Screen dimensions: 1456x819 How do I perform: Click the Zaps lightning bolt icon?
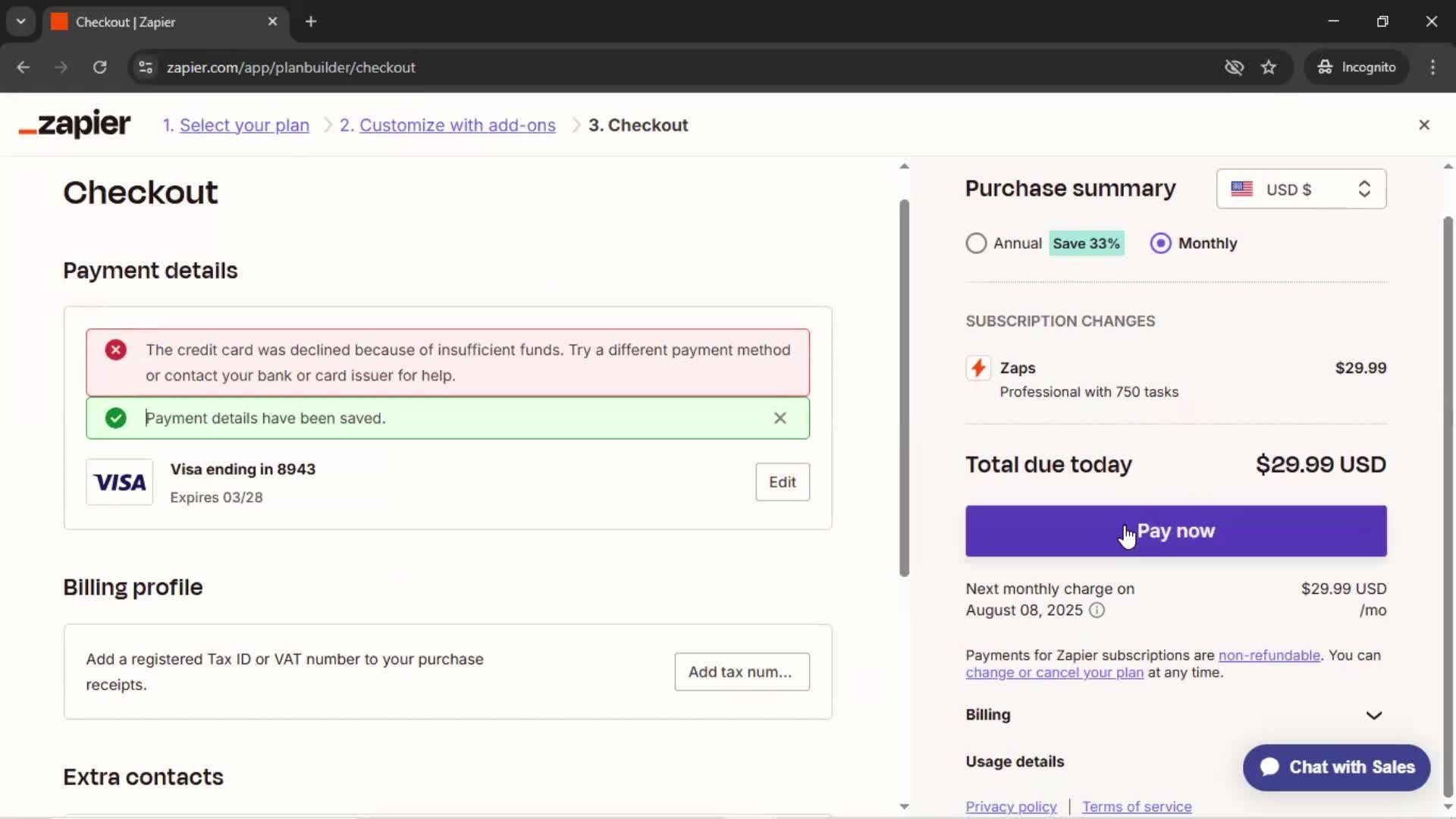[978, 369]
